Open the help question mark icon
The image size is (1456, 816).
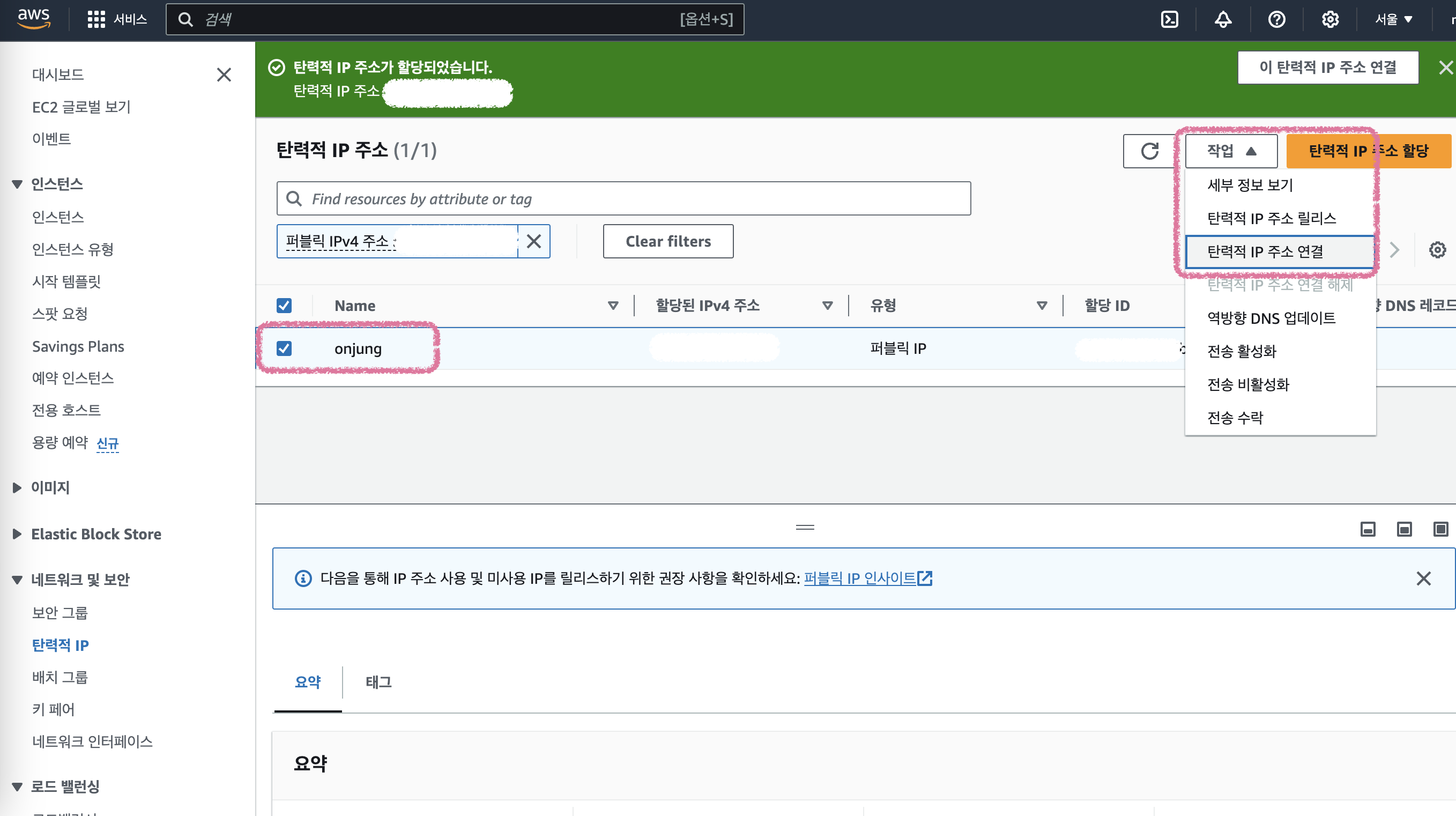[1276, 20]
